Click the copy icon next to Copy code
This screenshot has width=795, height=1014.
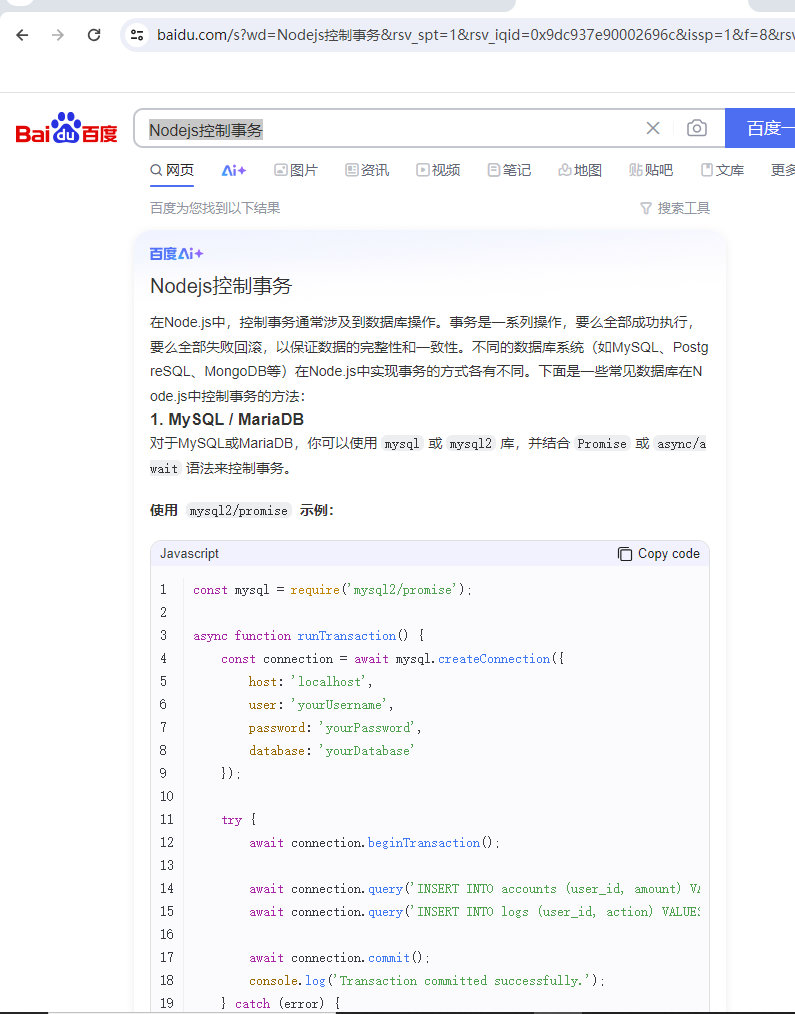[625, 554]
